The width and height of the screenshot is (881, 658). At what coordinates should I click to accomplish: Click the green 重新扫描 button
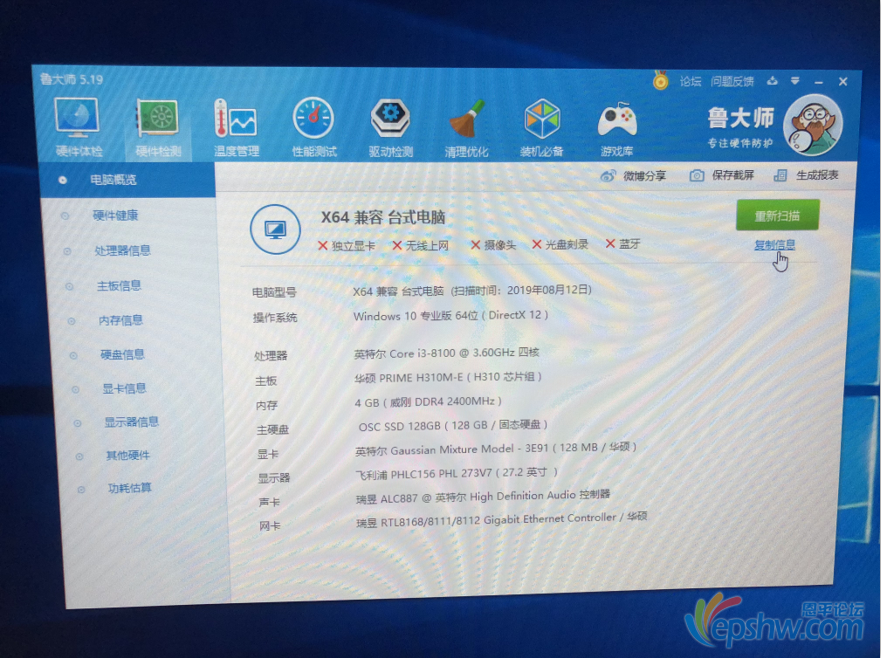click(778, 215)
